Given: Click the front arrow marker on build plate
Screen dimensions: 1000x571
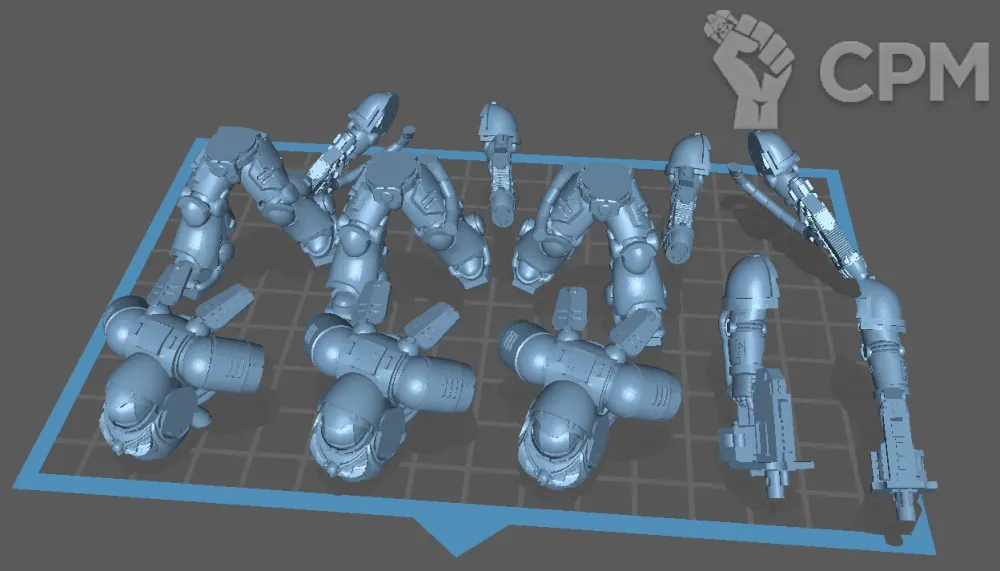Looking at the screenshot, I should 456,532.
